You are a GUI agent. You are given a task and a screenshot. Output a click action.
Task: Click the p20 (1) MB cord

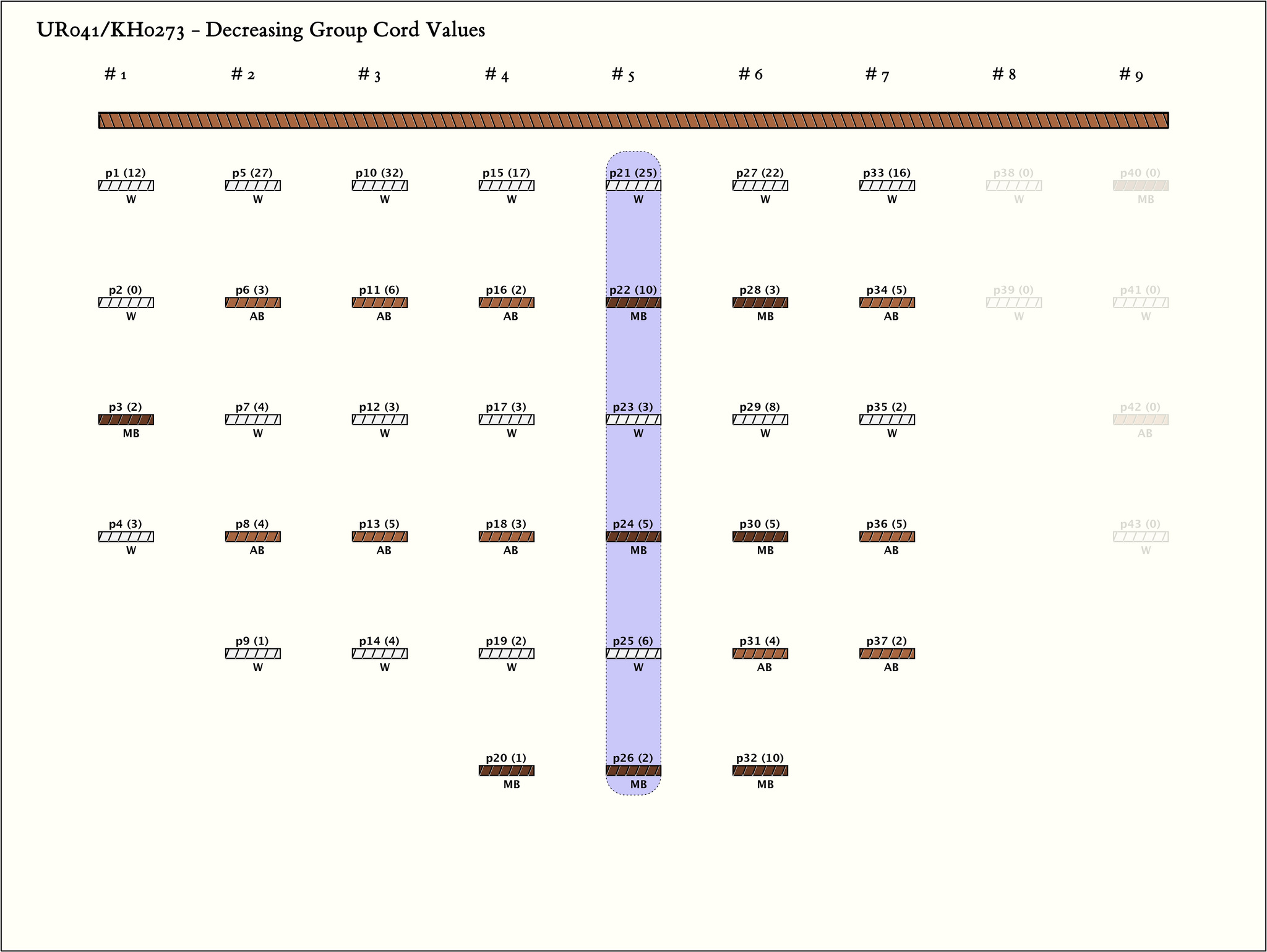tap(506, 771)
